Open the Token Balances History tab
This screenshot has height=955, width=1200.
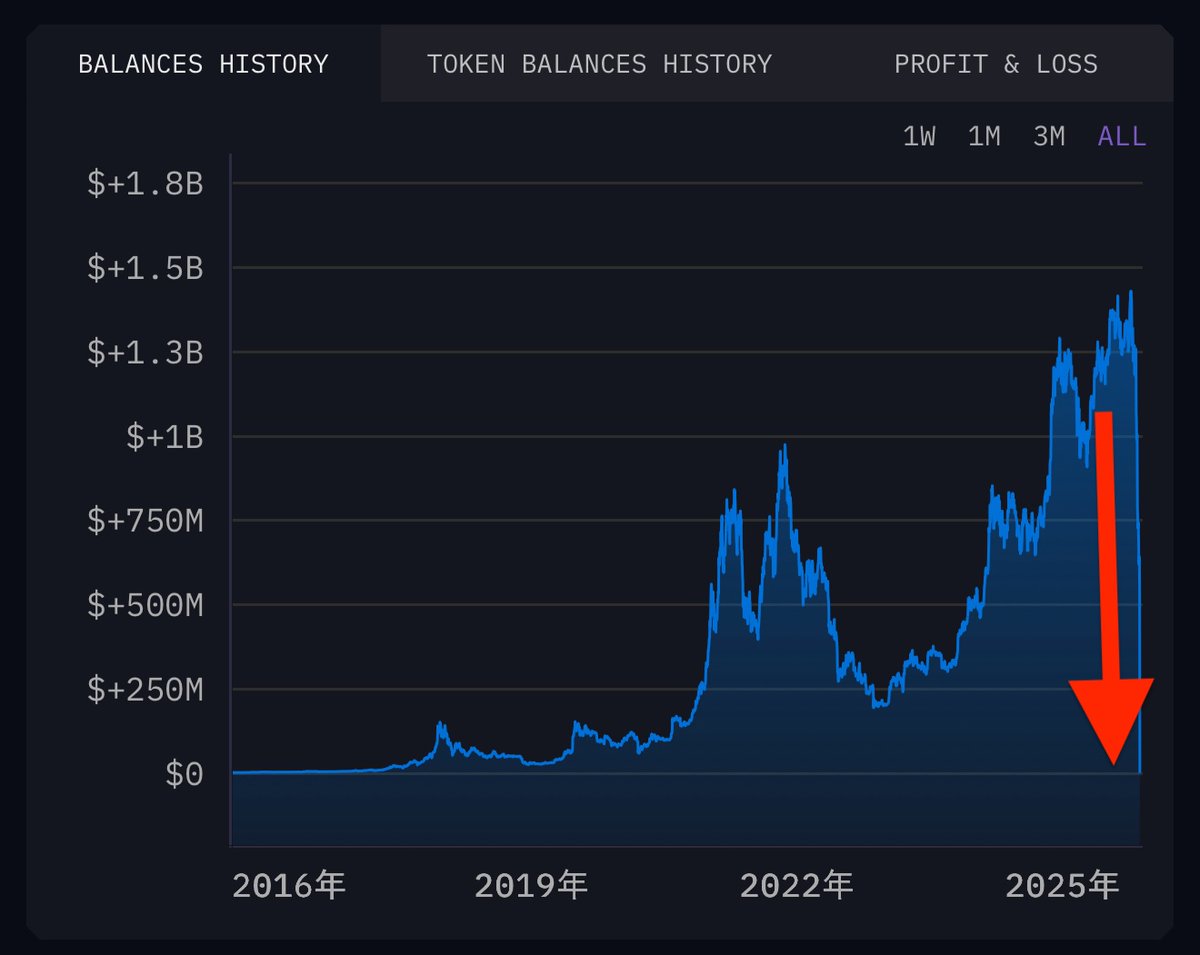point(599,65)
